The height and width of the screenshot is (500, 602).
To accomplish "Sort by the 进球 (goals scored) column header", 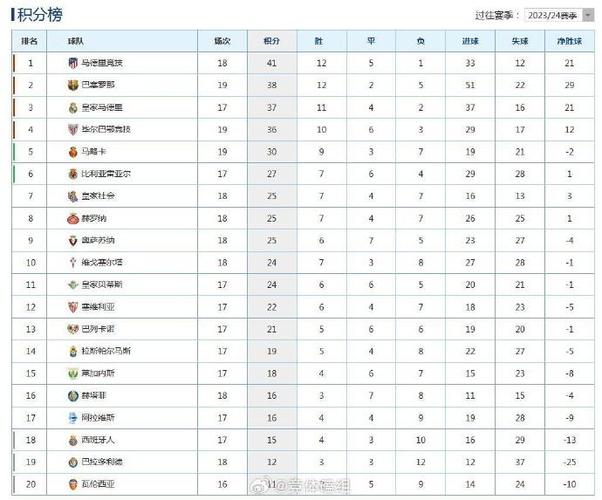I will [470, 41].
